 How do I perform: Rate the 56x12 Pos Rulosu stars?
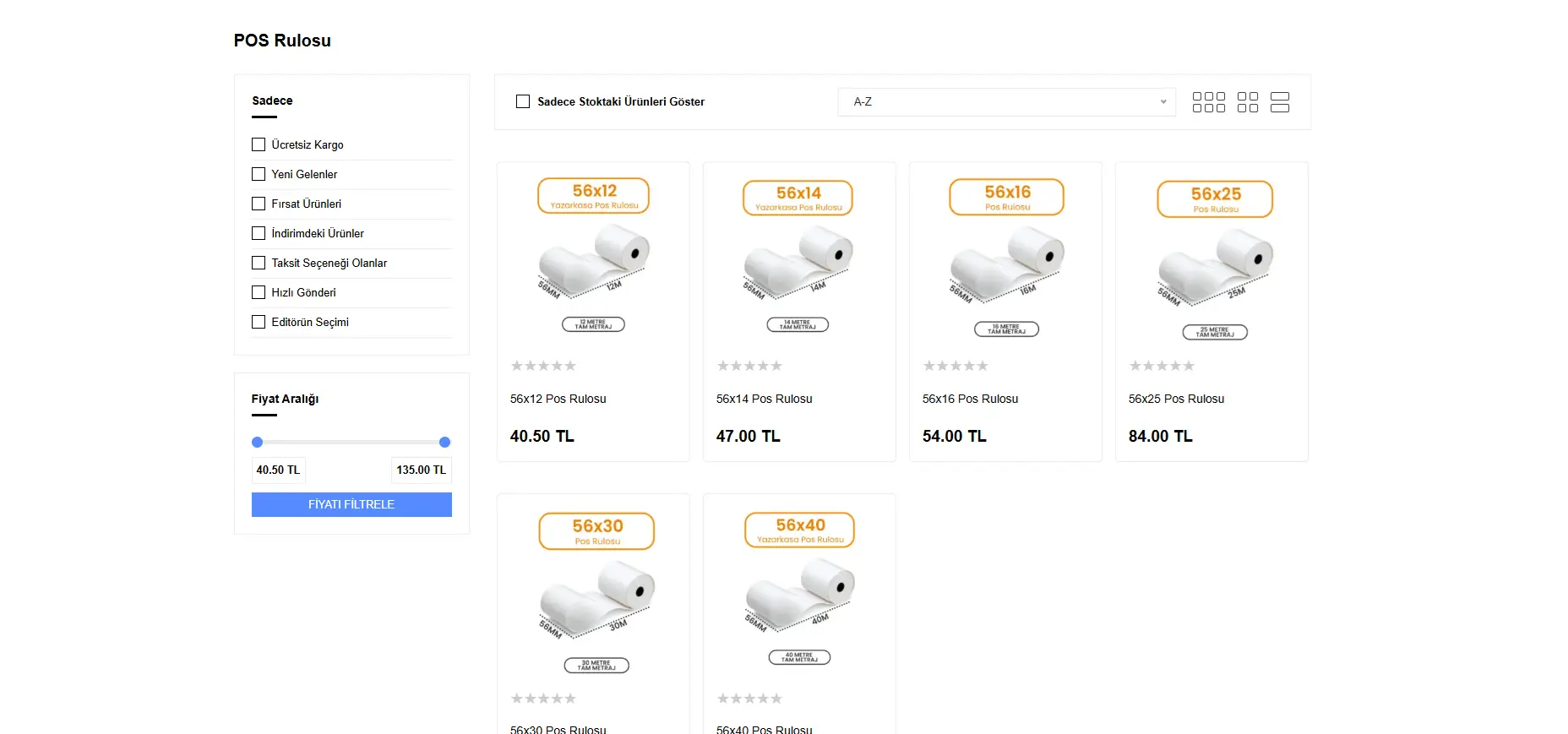(543, 366)
